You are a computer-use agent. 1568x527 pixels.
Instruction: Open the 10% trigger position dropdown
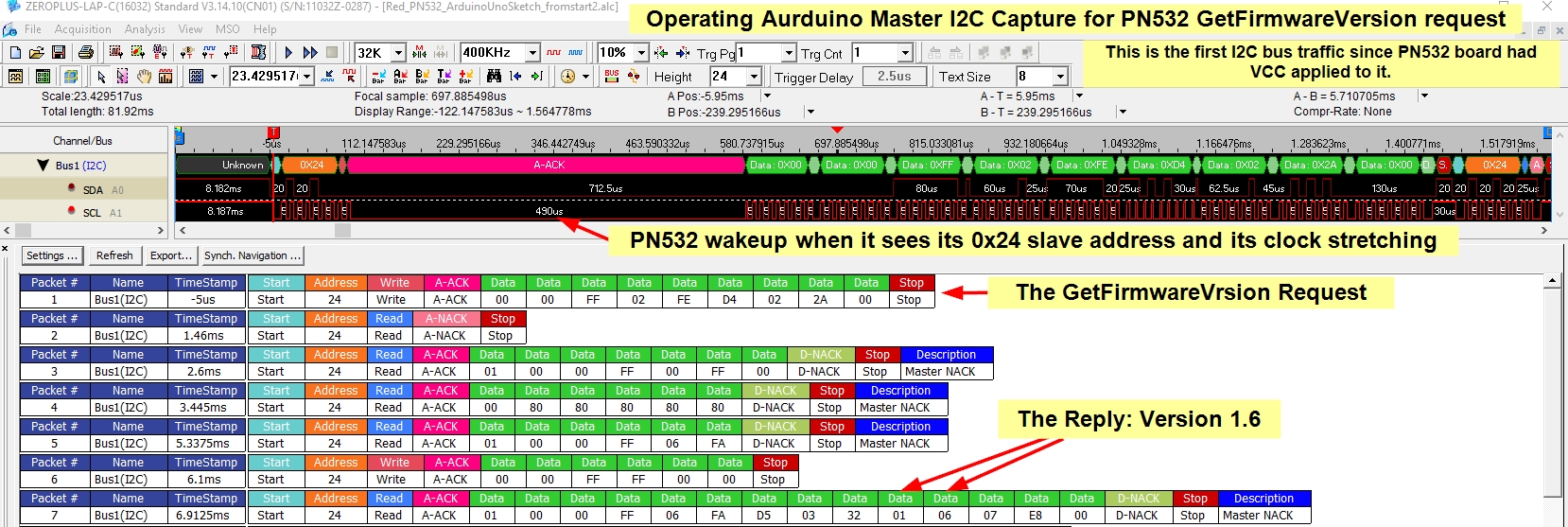coord(640,53)
